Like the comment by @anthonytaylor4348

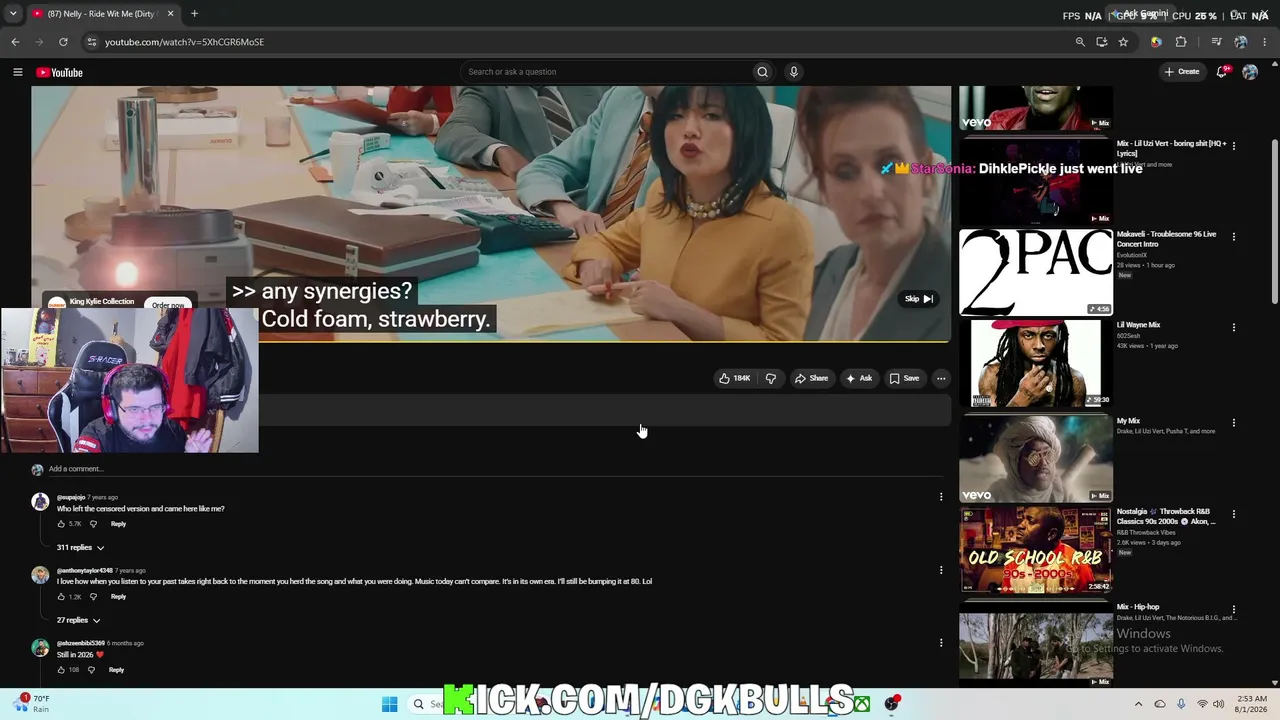coord(61,597)
